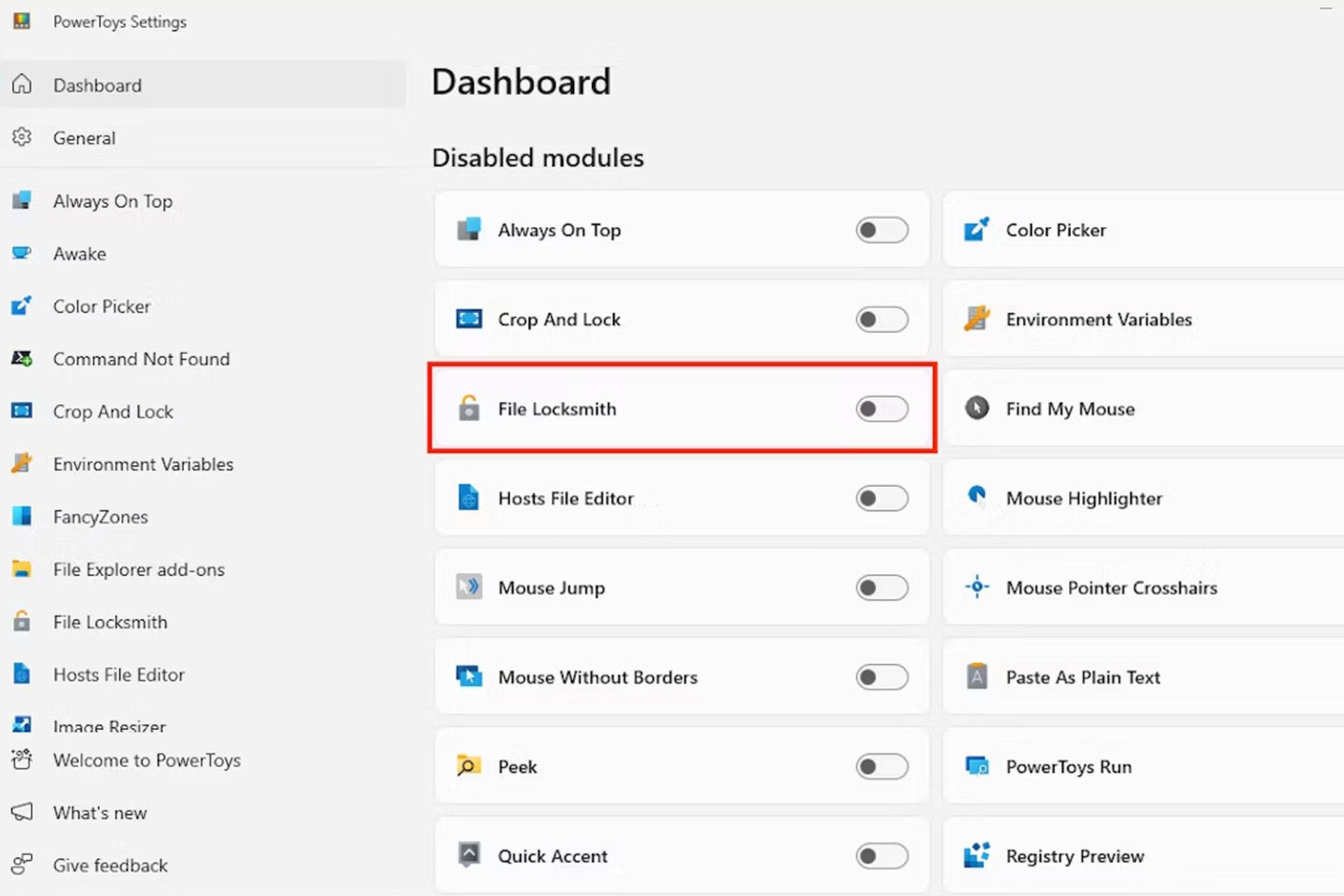Turn on Always On Top switch
Screen dimensions: 1344x896
881,230
